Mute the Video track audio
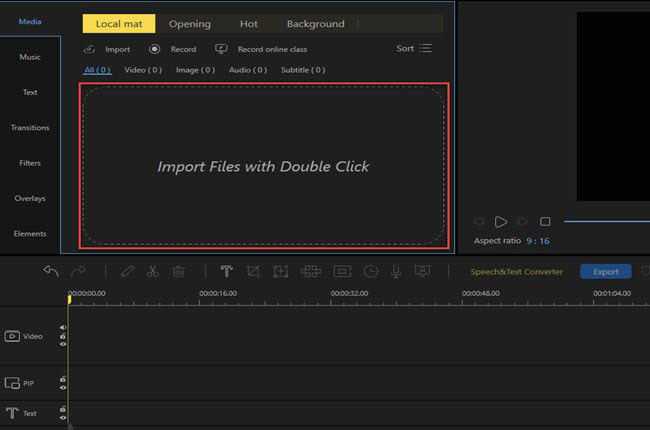The width and height of the screenshot is (650, 430). point(63,328)
